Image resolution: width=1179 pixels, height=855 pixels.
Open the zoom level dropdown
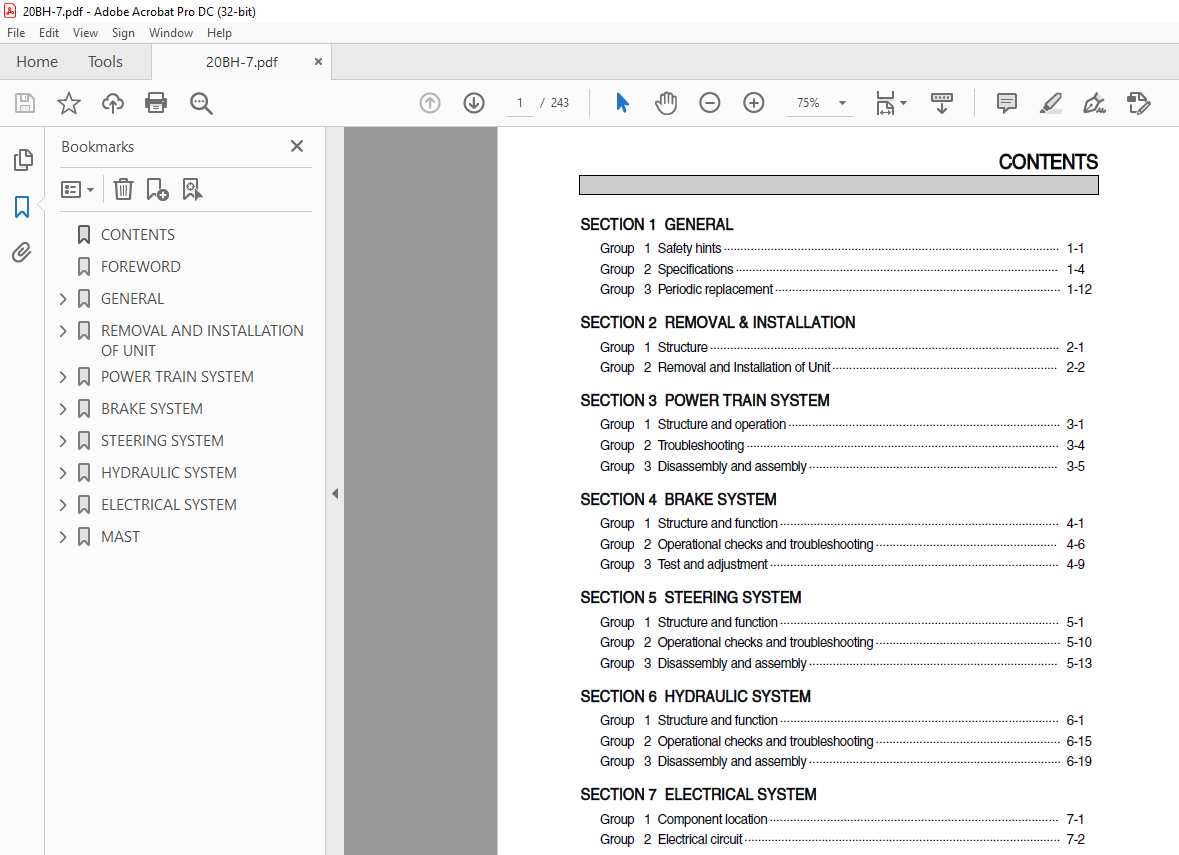[842, 103]
